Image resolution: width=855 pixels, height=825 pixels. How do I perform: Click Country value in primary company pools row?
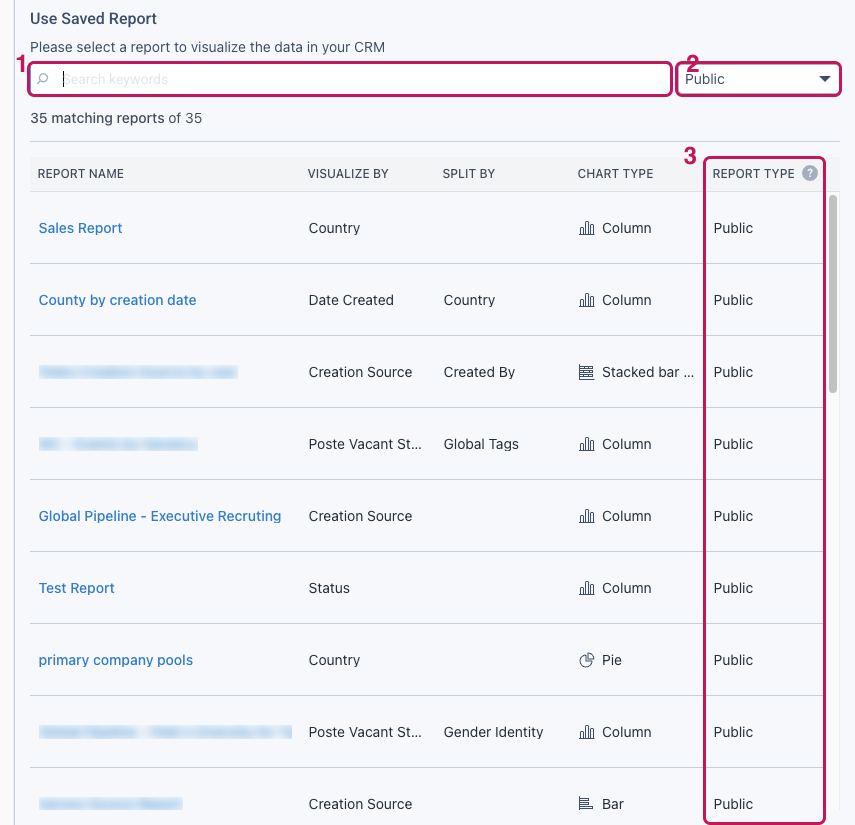tap(334, 660)
